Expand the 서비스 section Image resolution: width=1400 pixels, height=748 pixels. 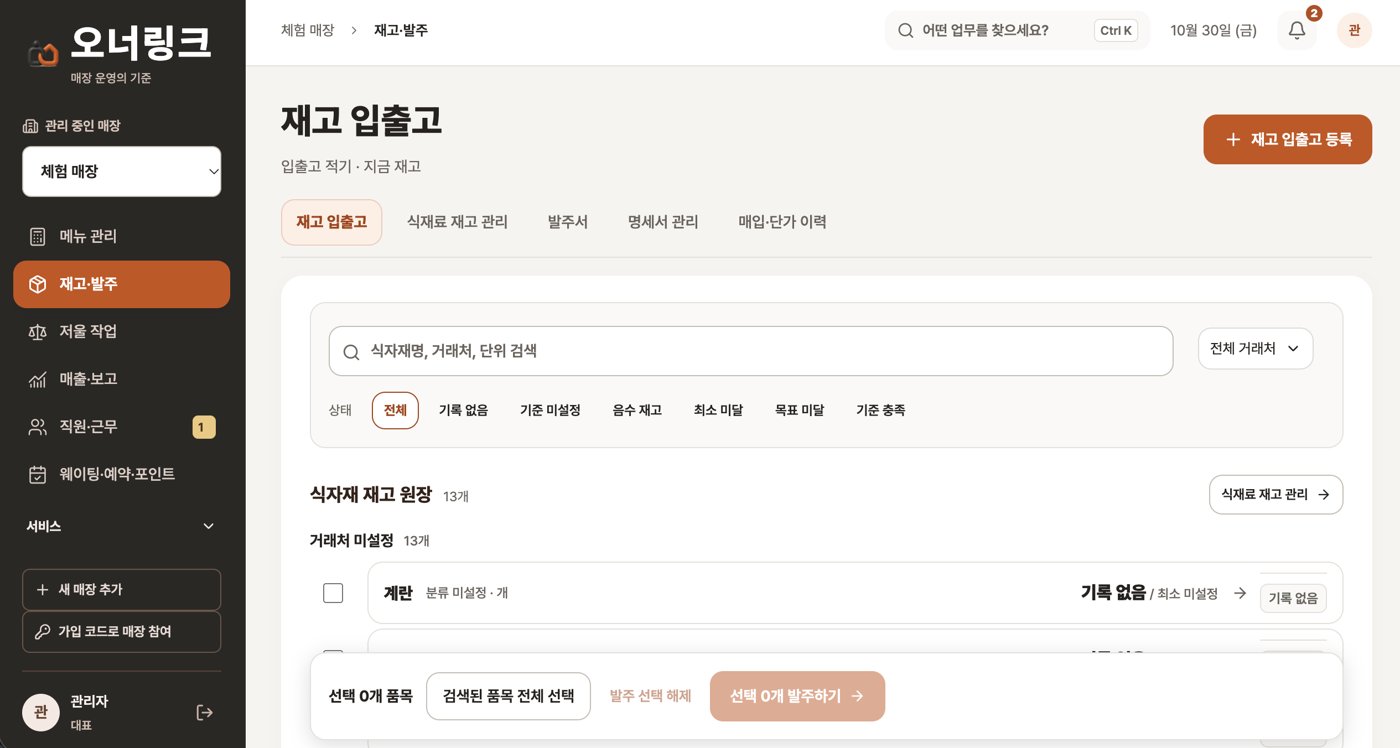pos(121,526)
